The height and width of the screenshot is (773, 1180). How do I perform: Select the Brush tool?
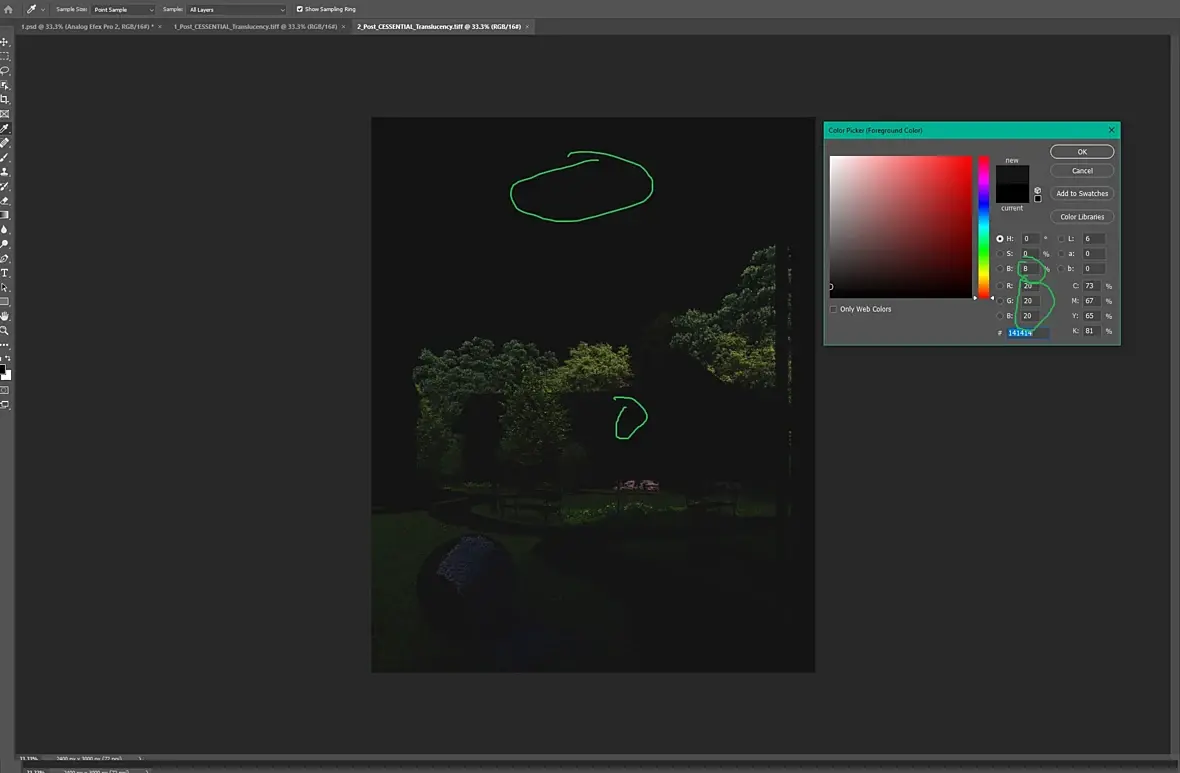coord(5,157)
